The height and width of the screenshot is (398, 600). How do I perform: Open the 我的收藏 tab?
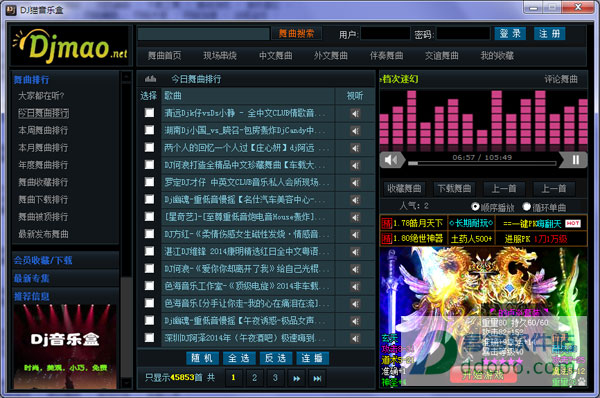coord(497,56)
